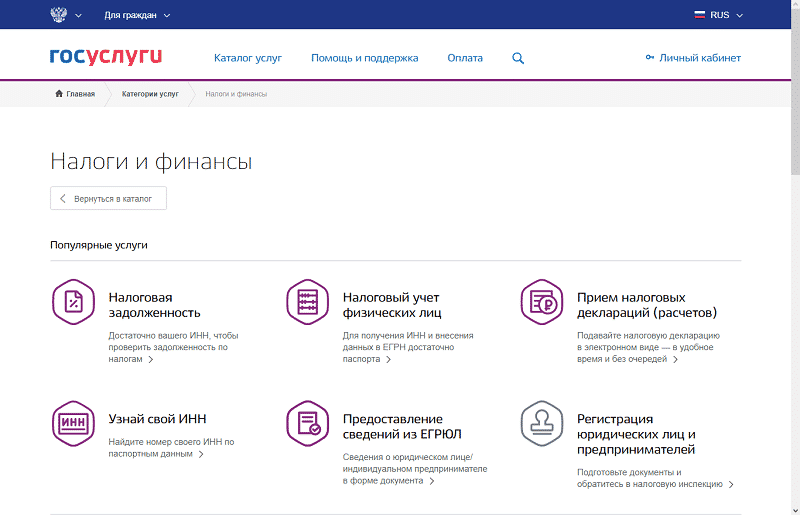Open the 'Личный кабинет' link
Viewport: 800px width, 515px height.
[699, 58]
